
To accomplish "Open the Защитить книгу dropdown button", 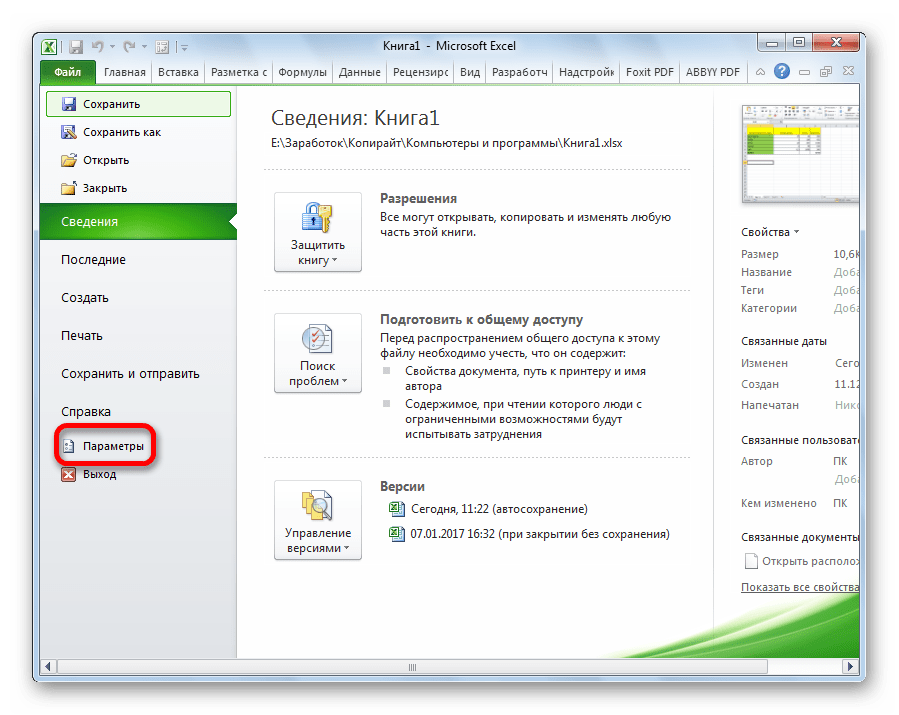I will pyautogui.click(x=318, y=232).
